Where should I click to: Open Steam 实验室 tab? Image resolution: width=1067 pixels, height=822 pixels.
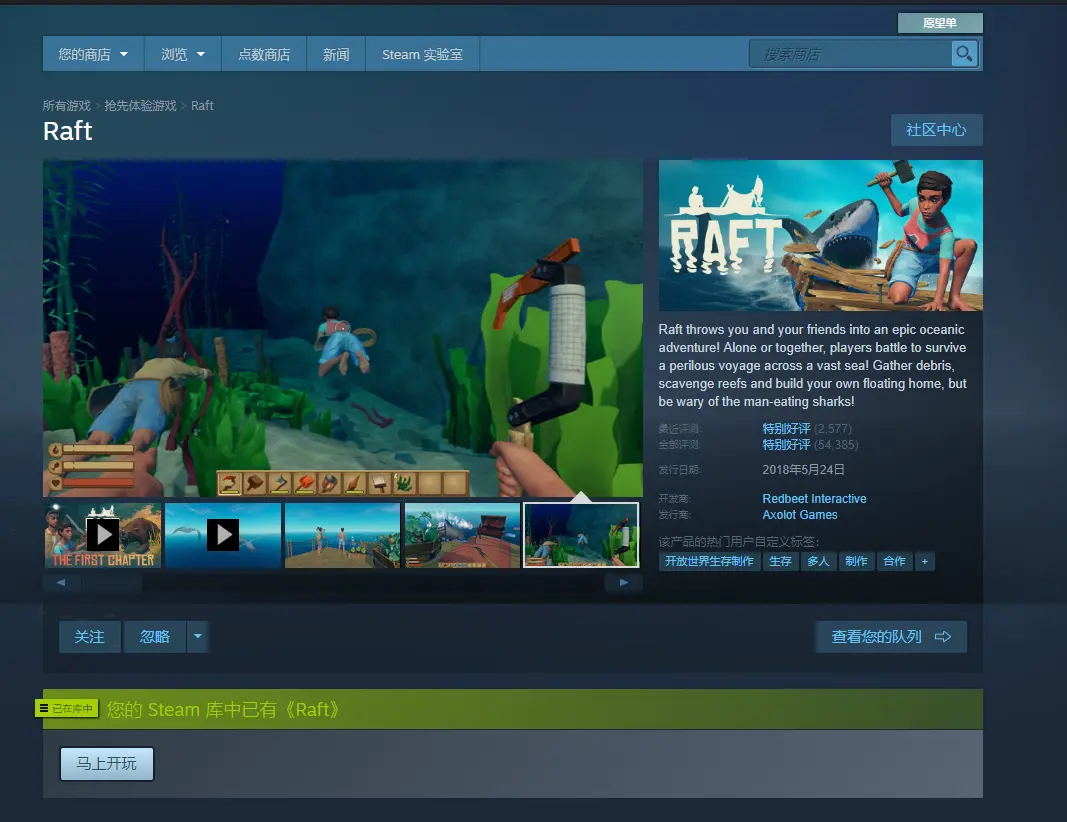[x=423, y=54]
